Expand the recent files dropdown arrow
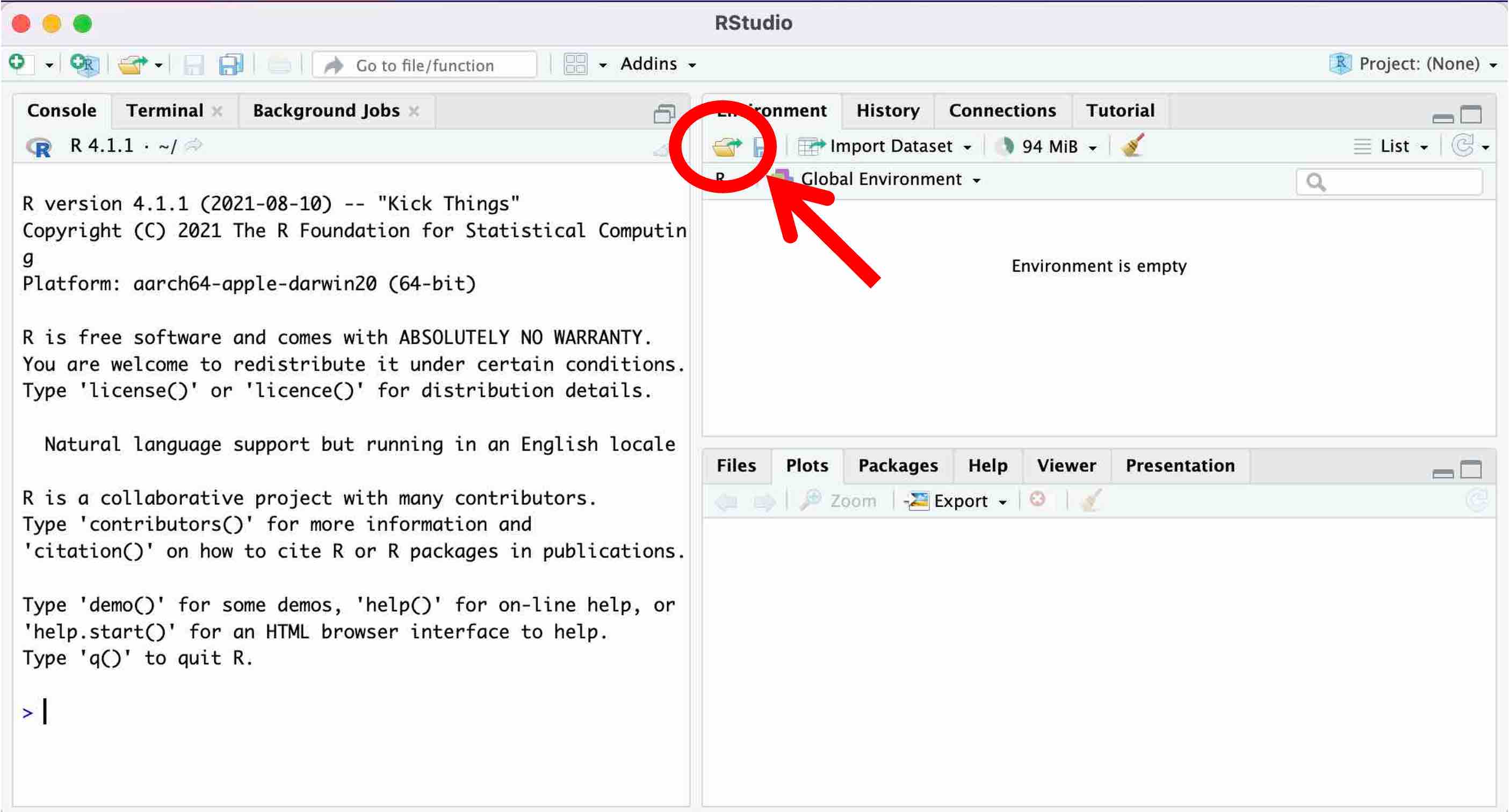 coord(158,66)
